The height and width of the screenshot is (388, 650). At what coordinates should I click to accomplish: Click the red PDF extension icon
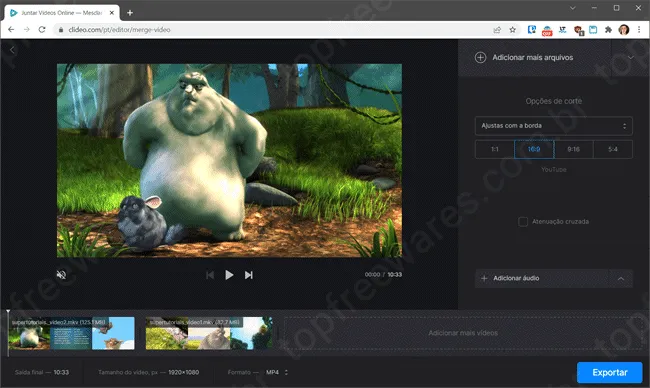(547, 30)
